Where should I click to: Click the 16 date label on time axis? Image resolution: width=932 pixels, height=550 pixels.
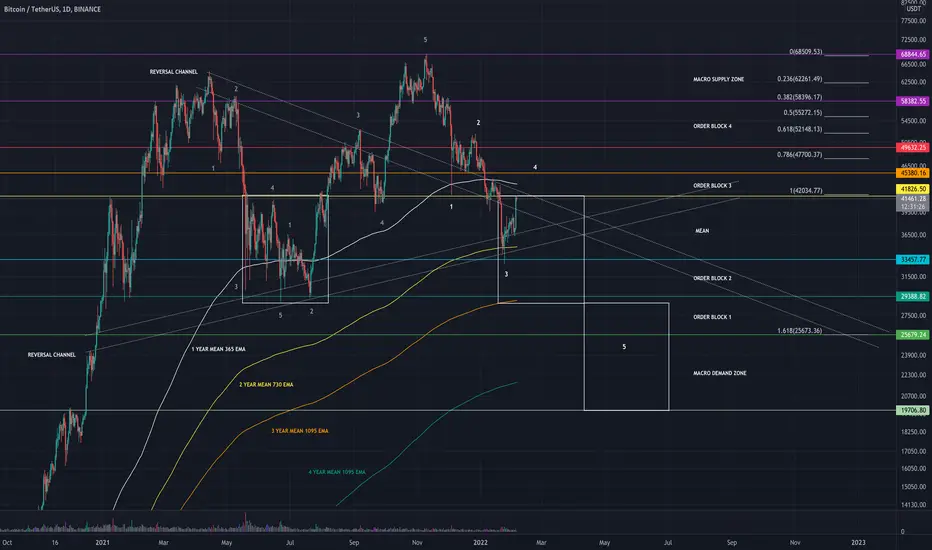point(55,542)
